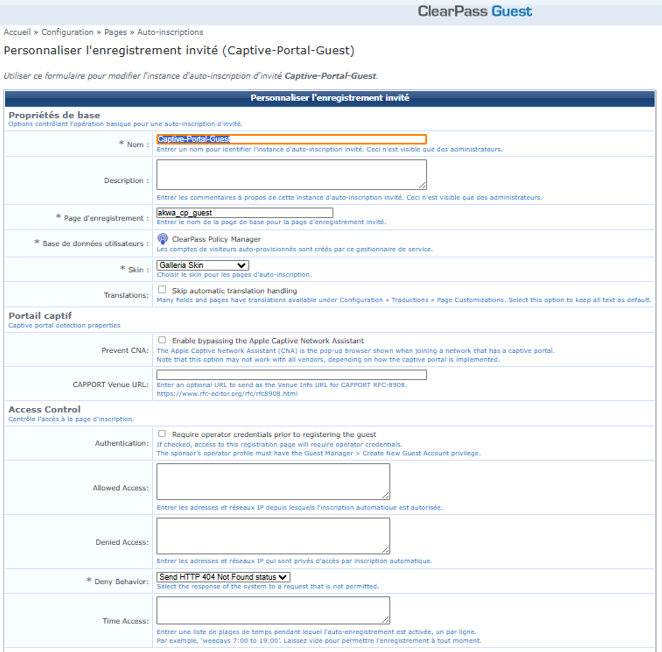Click the Time Access text area
Screen dimensions: 662x652
(273, 610)
